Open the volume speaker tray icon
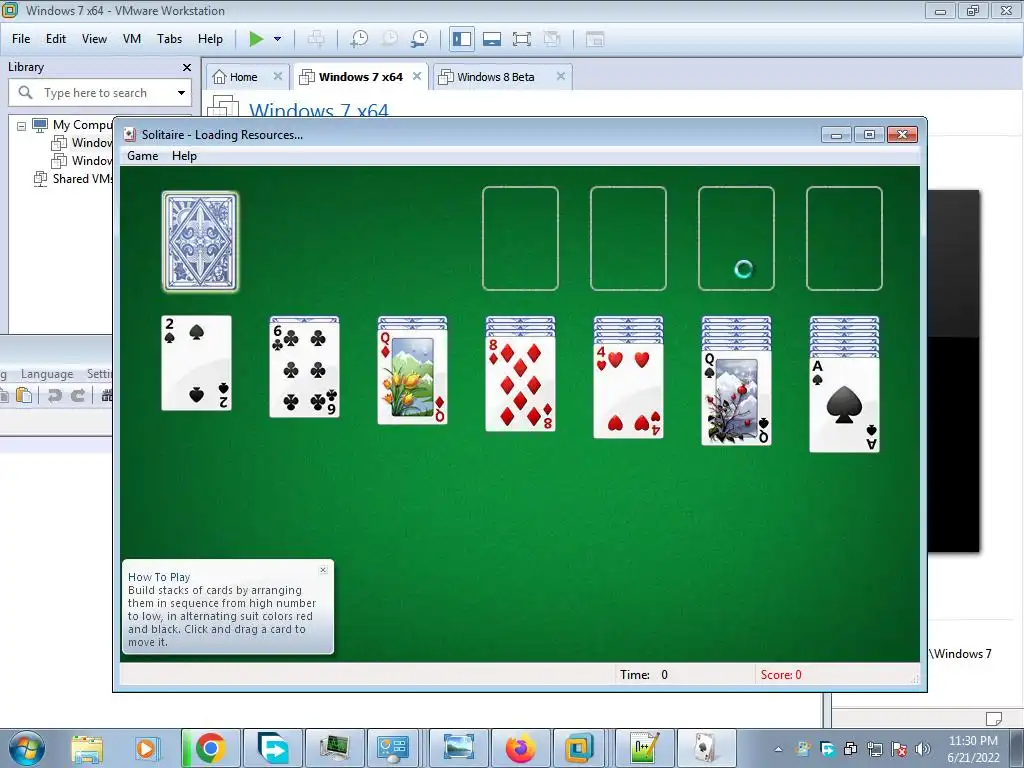The height and width of the screenshot is (768, 1024). (922, 749)
